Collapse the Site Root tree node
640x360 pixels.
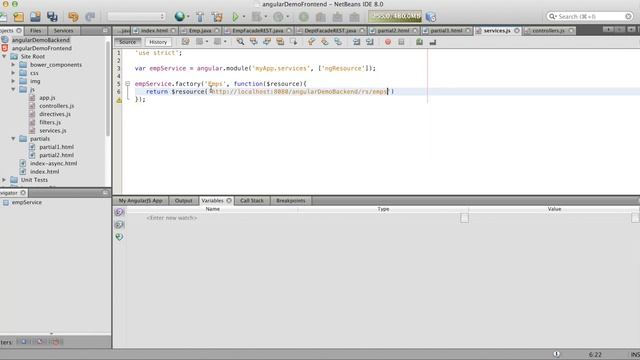pos(4,56)
